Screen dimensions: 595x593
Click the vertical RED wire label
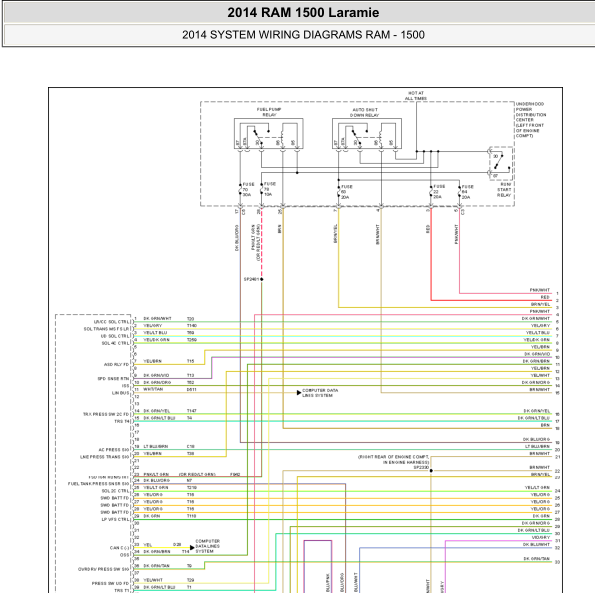pos(428,229)
